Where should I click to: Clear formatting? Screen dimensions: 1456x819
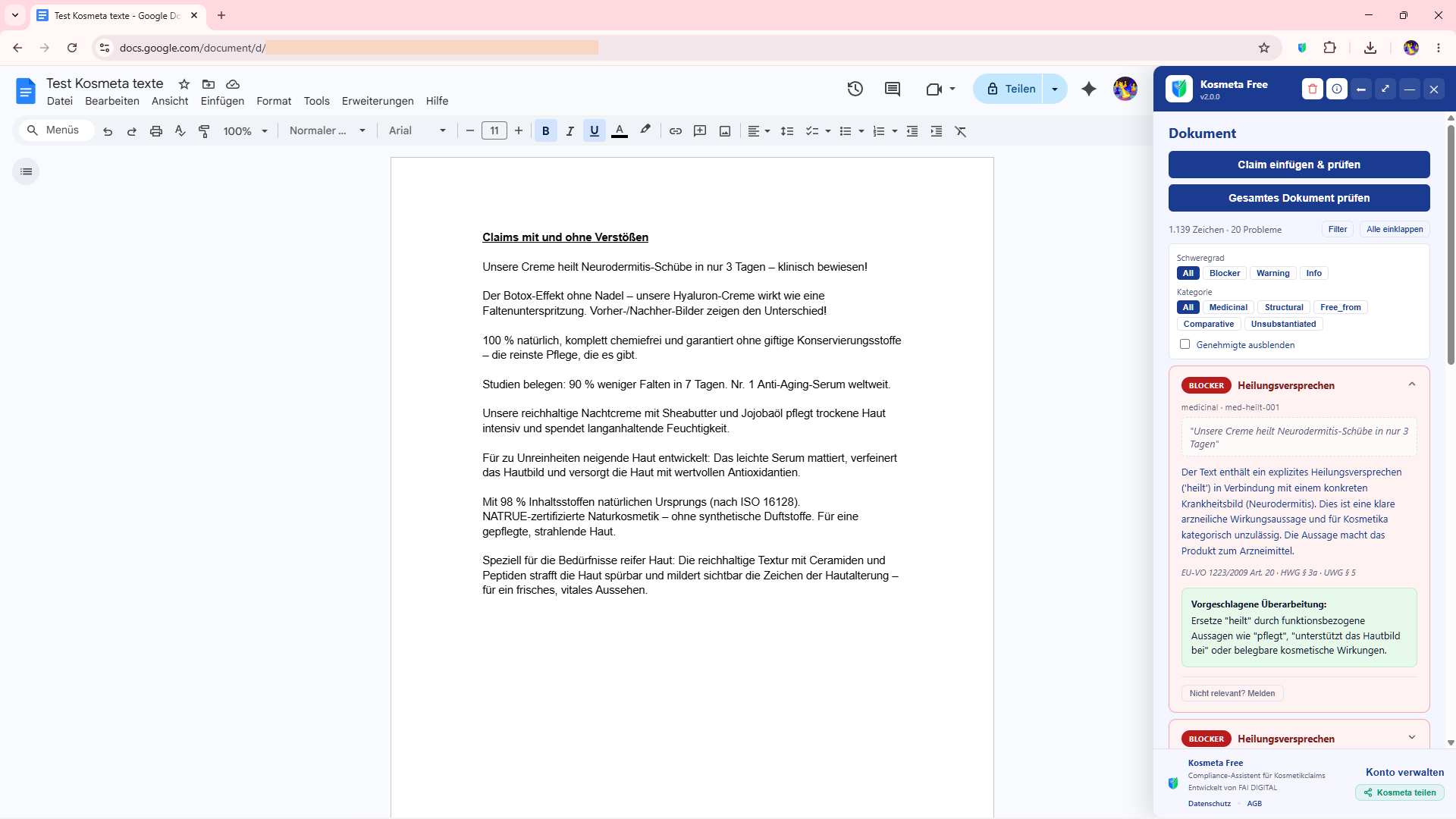coord(961,131)
